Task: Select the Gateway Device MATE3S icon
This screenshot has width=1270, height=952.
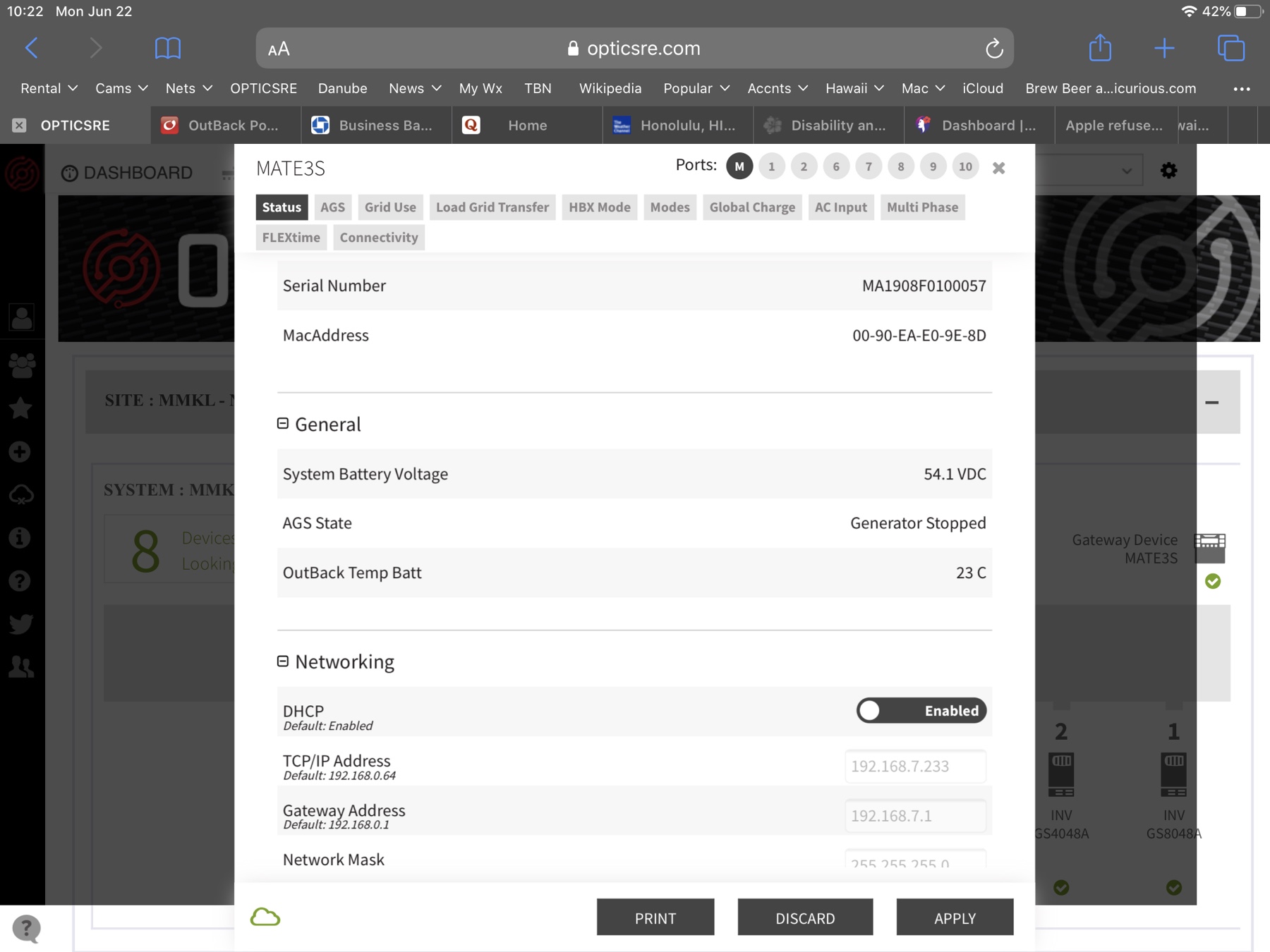Action: [x=1209, y=548]
